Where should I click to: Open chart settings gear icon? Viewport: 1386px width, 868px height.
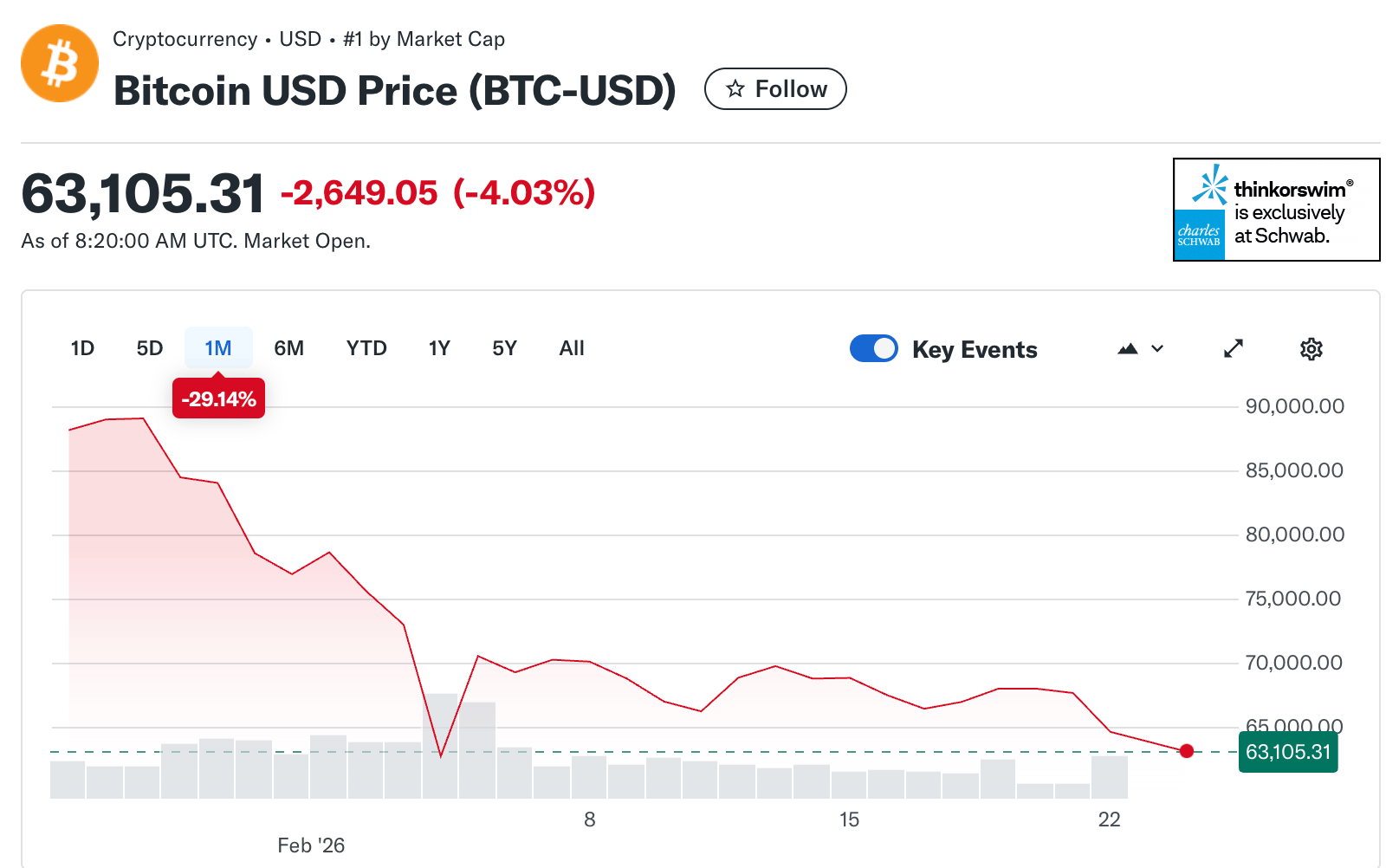[x=1311, y=349]
